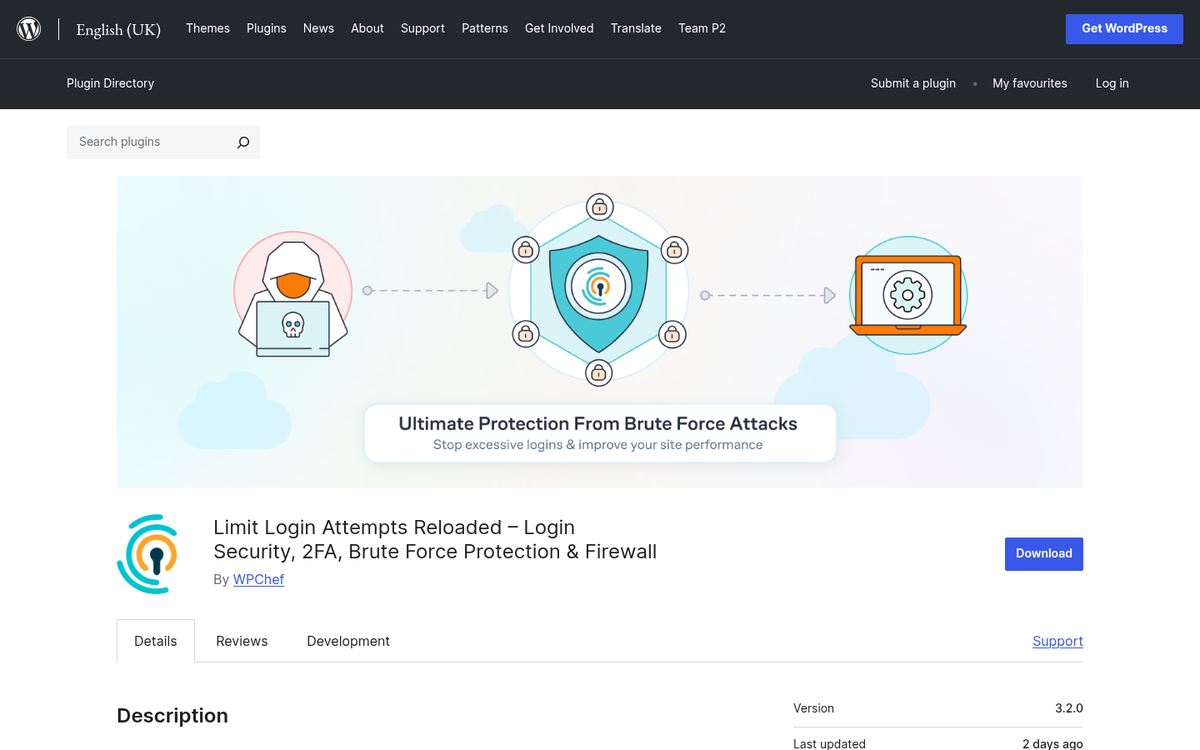Screen dimensions: 1200x750
Task: Open the Themes menu item
Action: pos(208,28)
